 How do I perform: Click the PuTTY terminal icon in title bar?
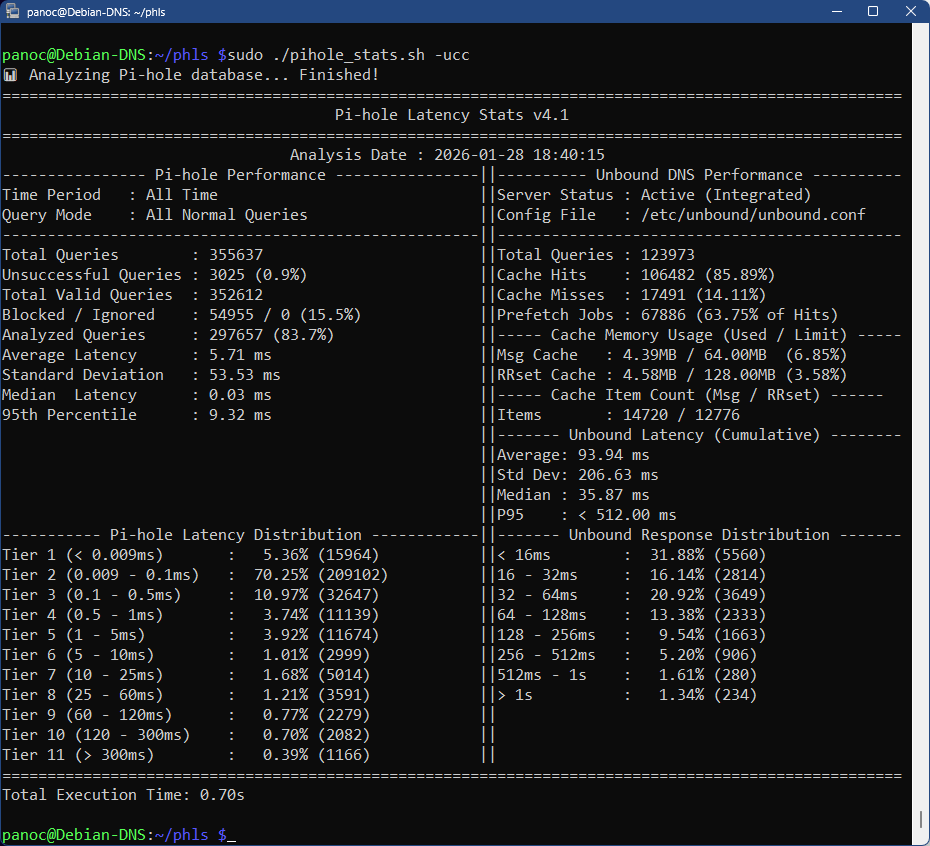(x=12, y=11)
